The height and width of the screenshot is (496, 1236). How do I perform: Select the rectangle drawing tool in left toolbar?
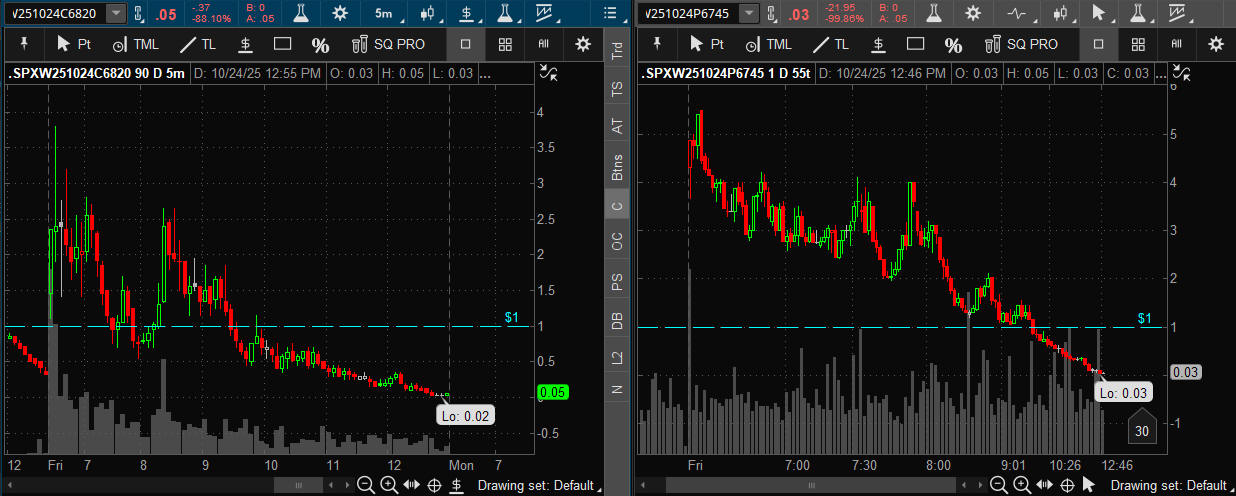pos(282,44)
